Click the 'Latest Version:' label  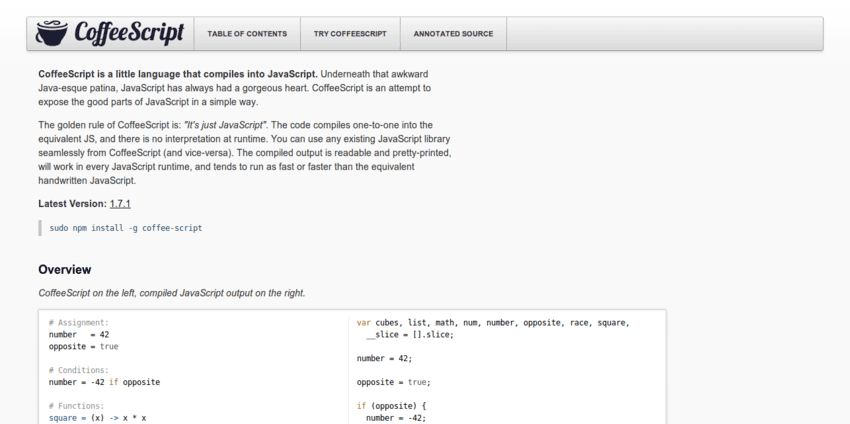(x=73, y=204)
